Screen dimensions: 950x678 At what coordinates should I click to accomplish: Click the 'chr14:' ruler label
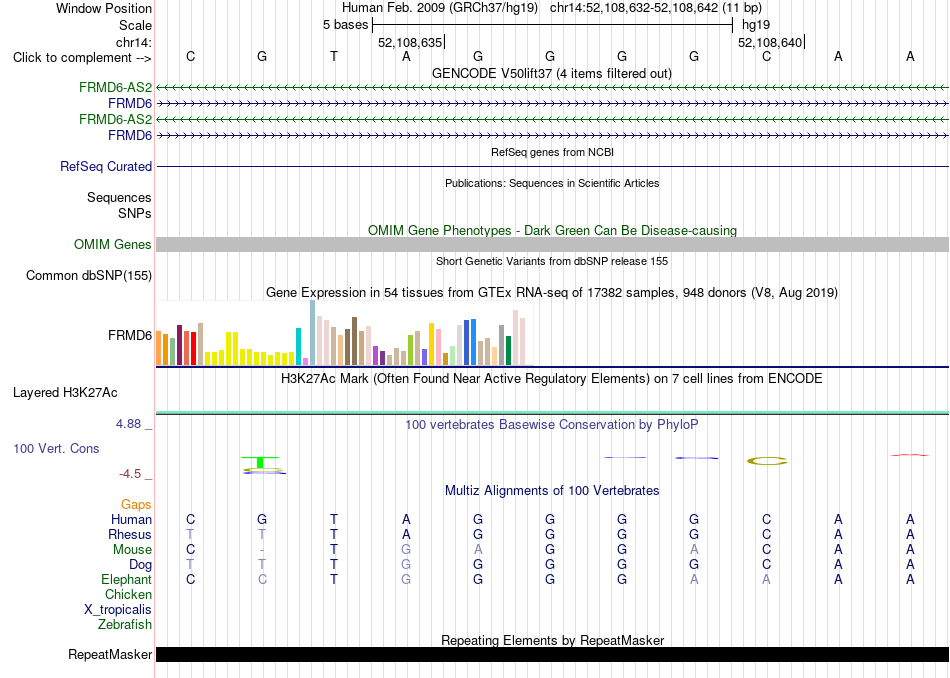click(x=133, y=42)
